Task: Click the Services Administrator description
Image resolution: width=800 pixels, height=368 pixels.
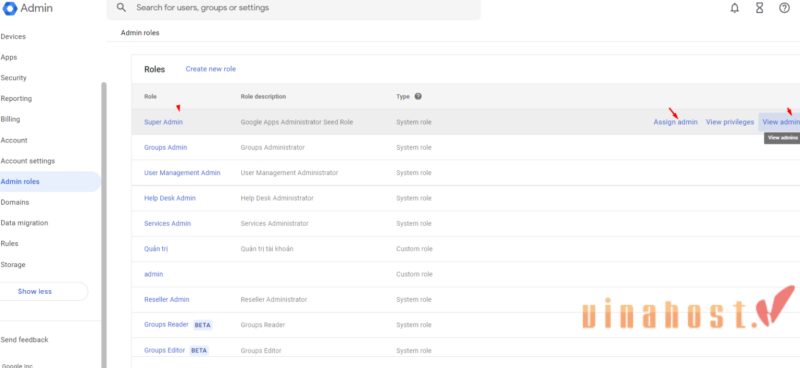Action: pyautogui.click(x=274, y=224)
